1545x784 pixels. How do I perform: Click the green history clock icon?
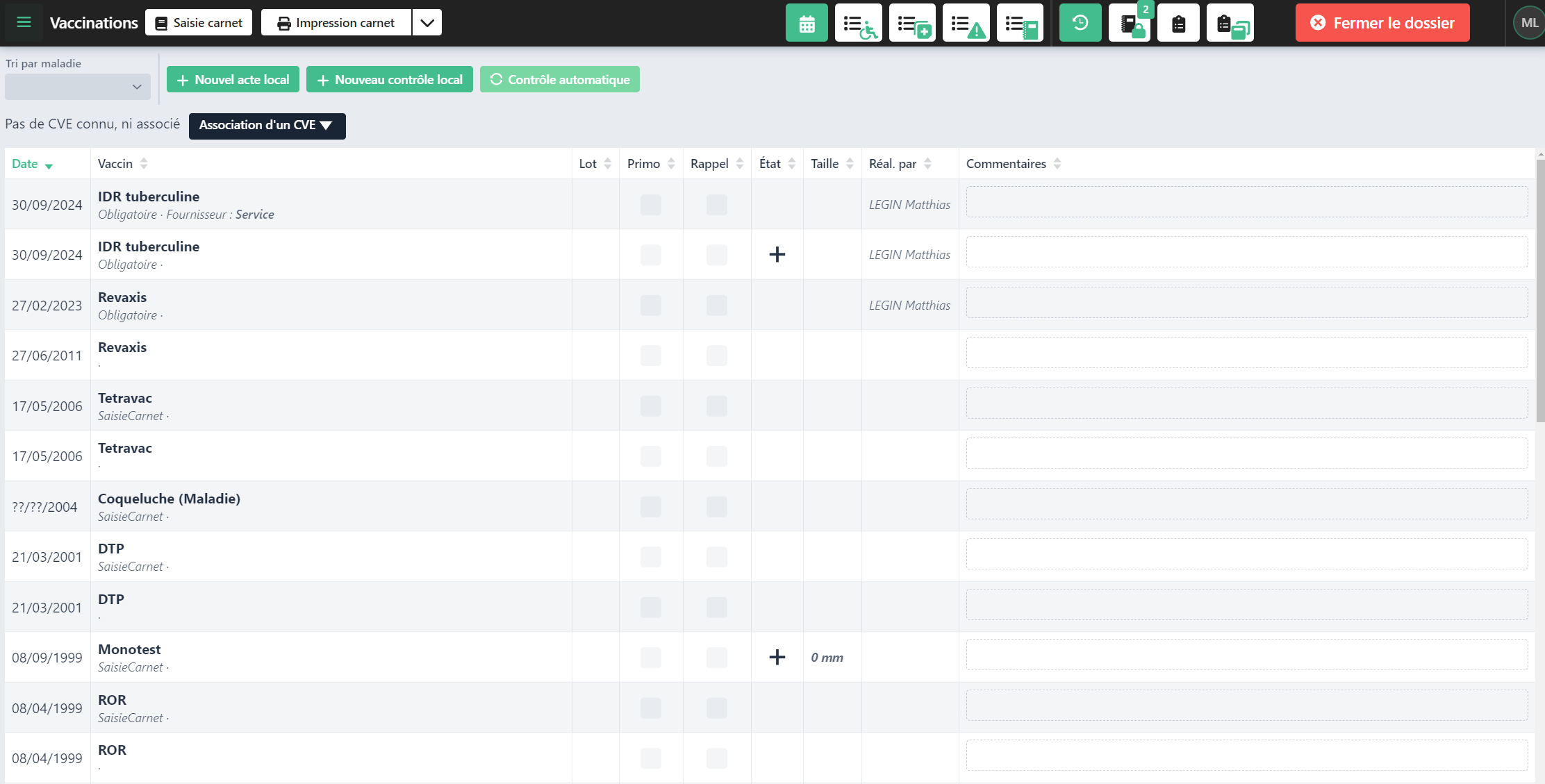(1080, 24)
